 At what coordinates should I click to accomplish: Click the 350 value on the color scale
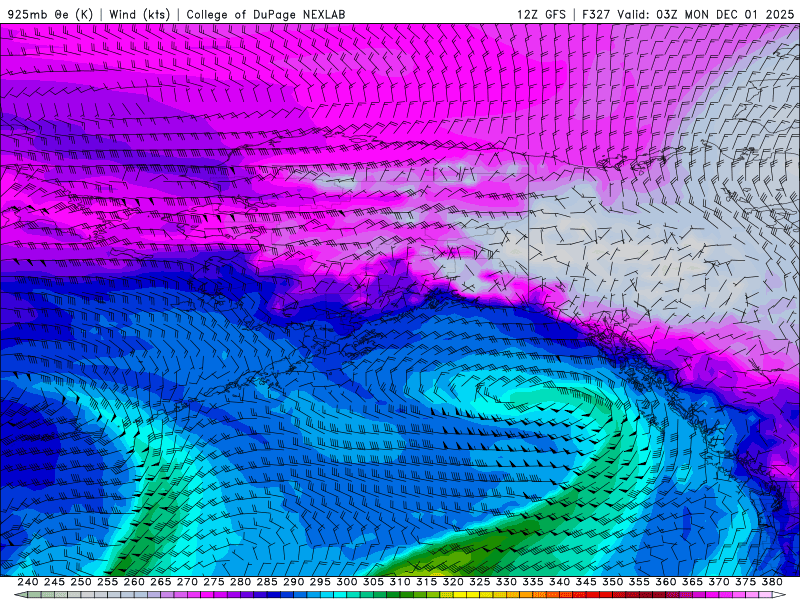pos(612,582)
